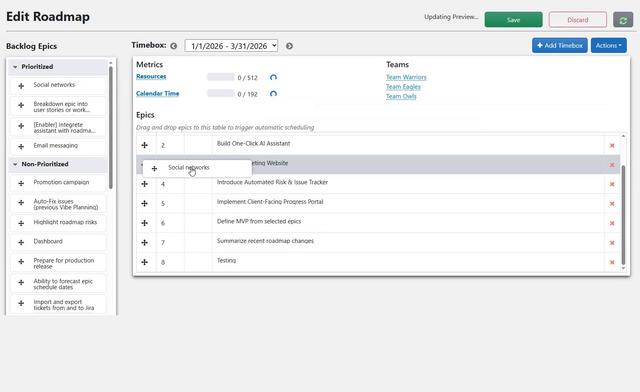Click drag handle of backlog Social networks epic

[21, 86]
